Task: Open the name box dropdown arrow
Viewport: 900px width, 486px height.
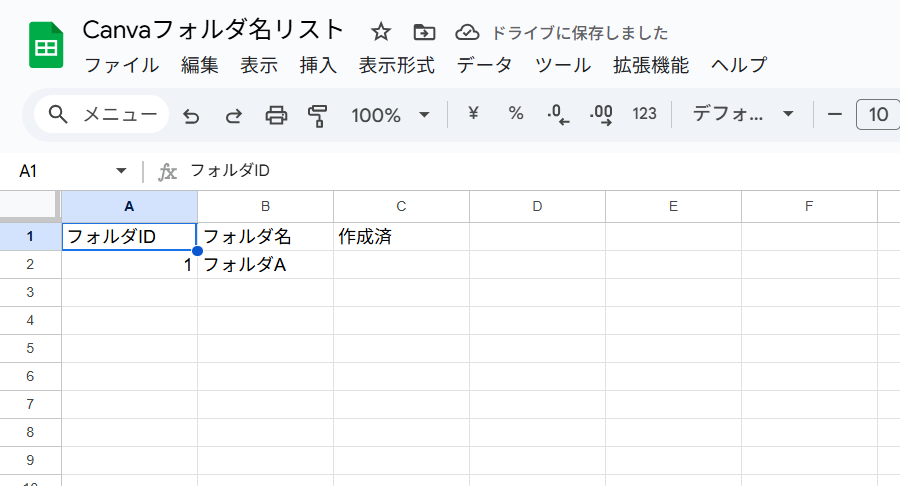Action: pos(122,171)
